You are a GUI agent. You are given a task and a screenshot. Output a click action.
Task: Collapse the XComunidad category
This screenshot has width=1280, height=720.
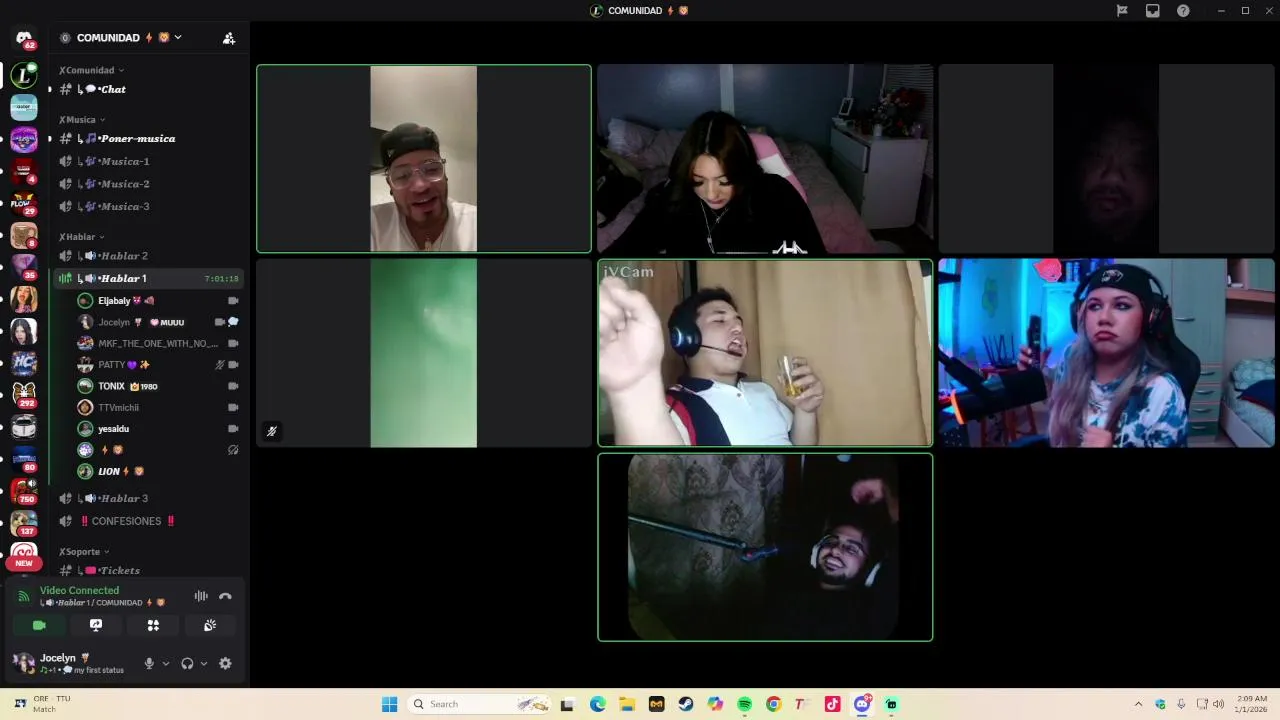(92, 70)
